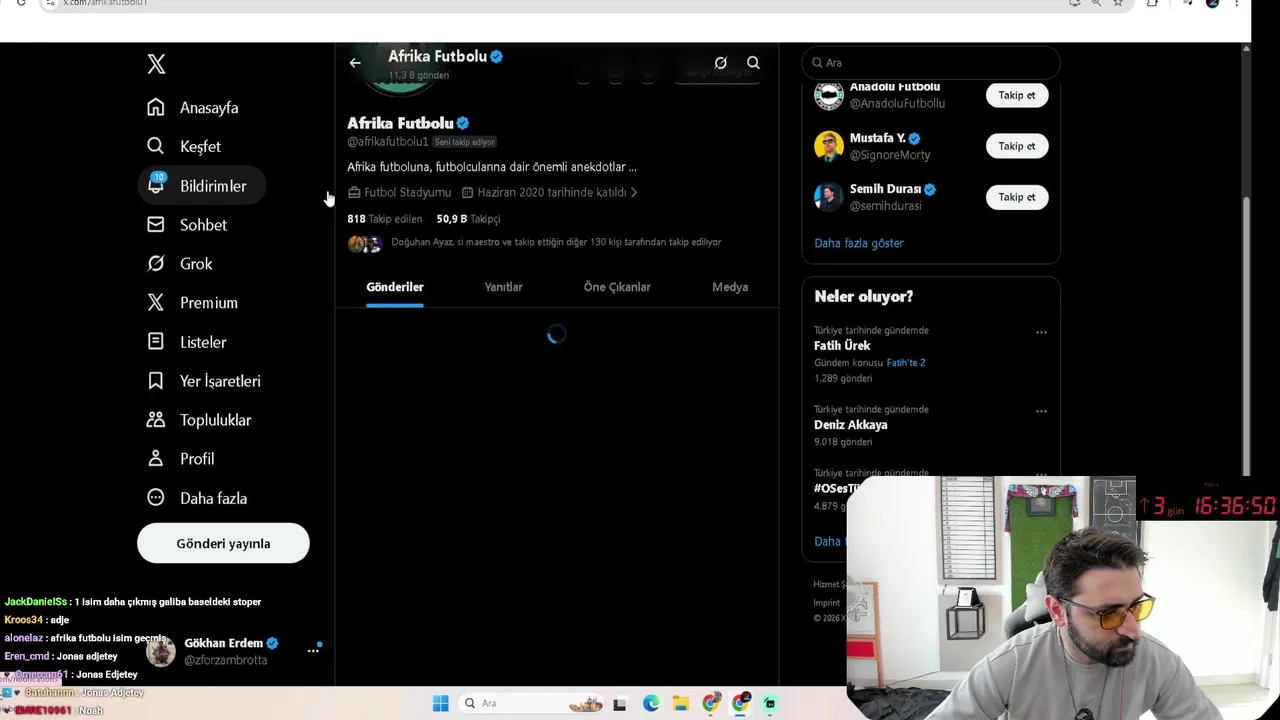Click the X logo in sidebar

tap(156, 65)
